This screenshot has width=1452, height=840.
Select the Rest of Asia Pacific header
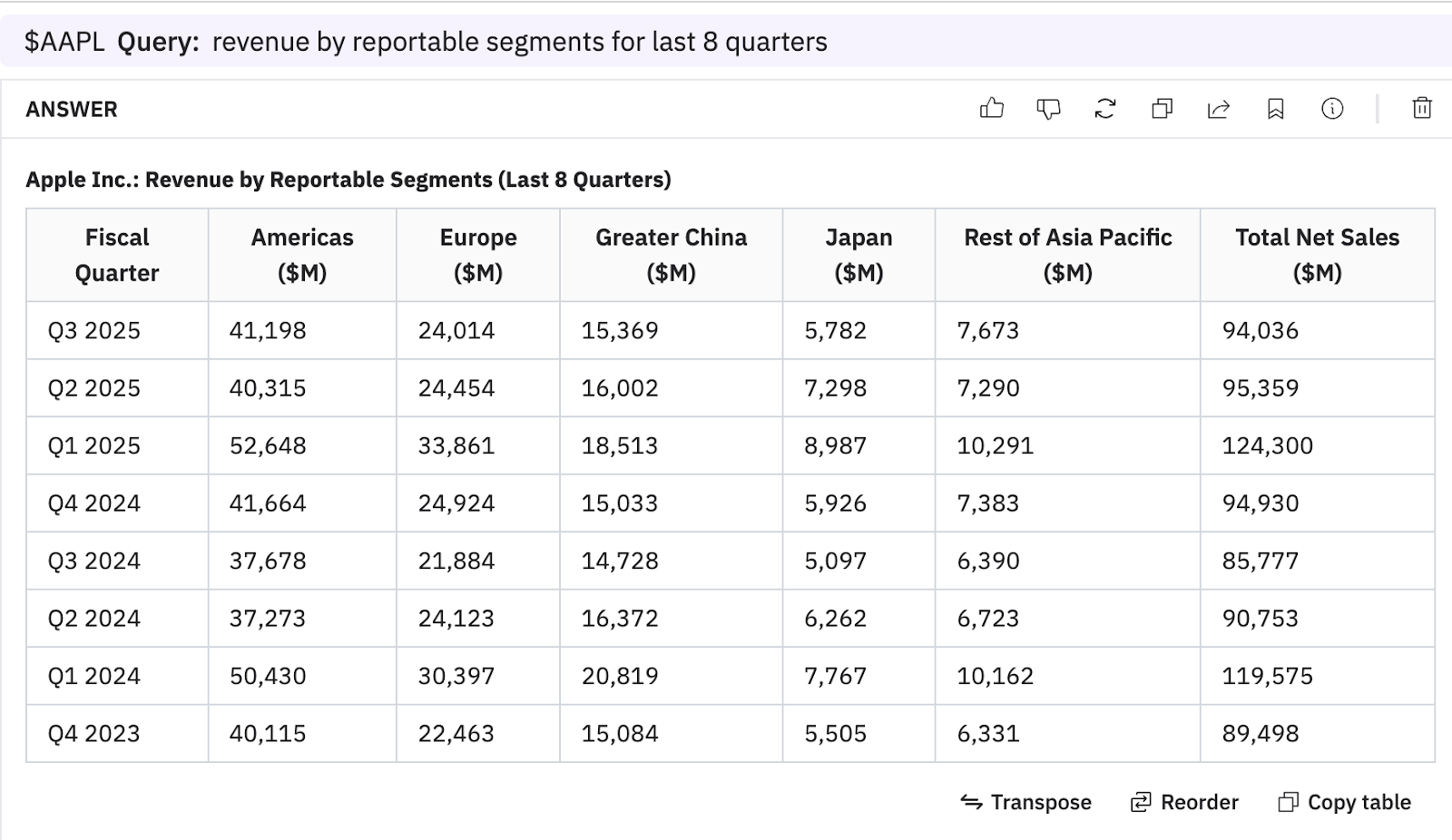[1067, 255]
